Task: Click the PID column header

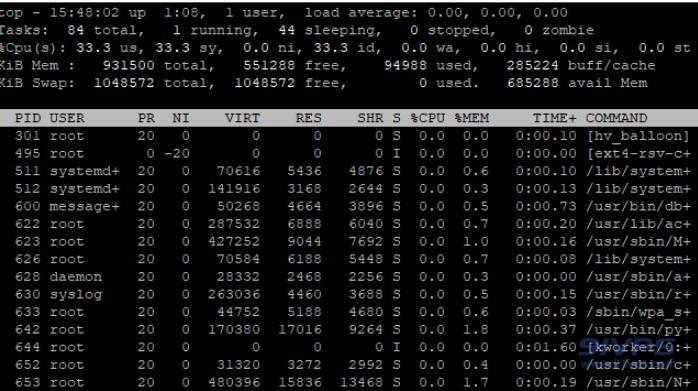Action: (x=28, y=118)
